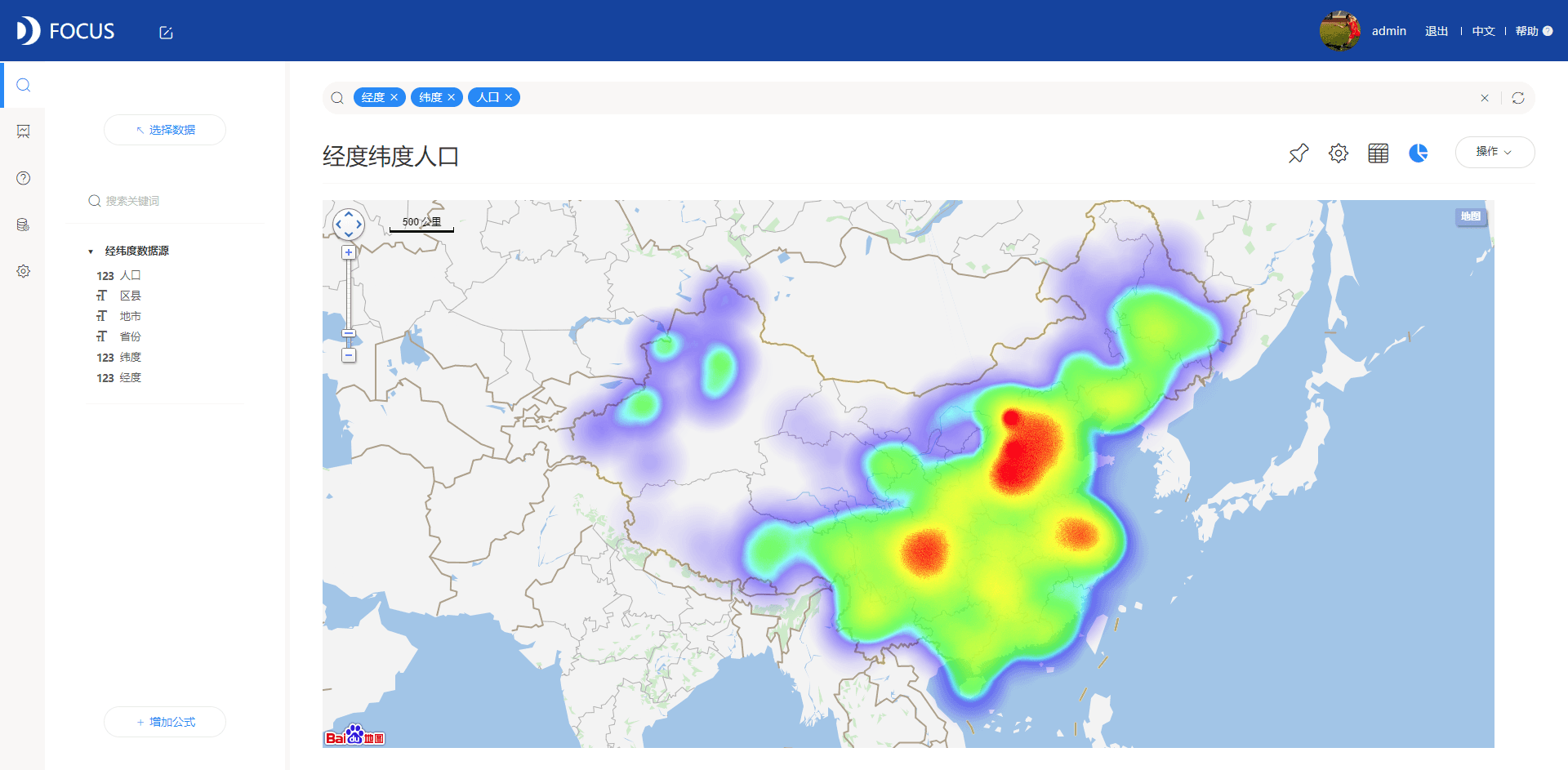Viewport: 1568px width, 770px height.
Task: Open the data management icon in the left sidebar
Action: point(24,225)
